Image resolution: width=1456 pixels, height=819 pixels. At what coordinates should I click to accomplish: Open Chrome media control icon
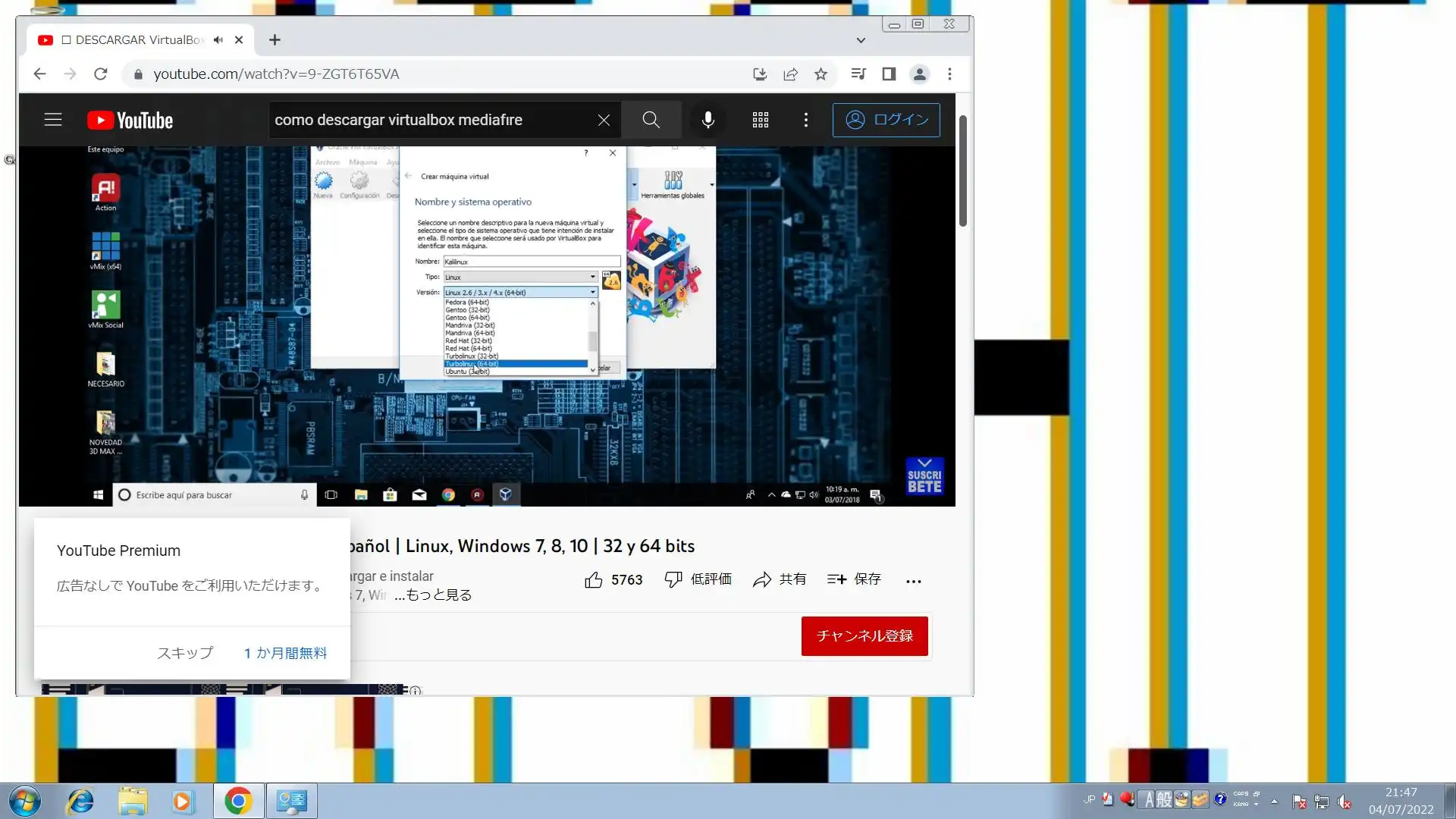click(858, 74)
